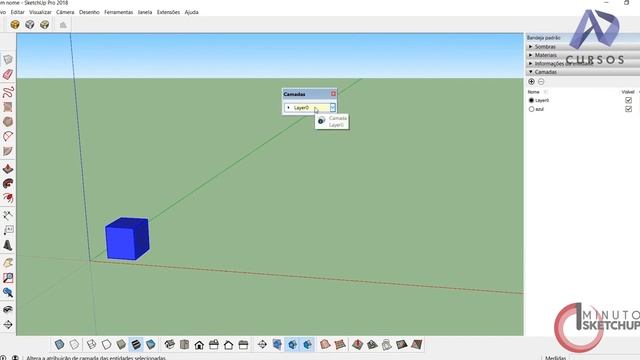The width and height of the screenshot is (640, 360).
Task: Toggle Display Section Planes
Action: [278, 344]
